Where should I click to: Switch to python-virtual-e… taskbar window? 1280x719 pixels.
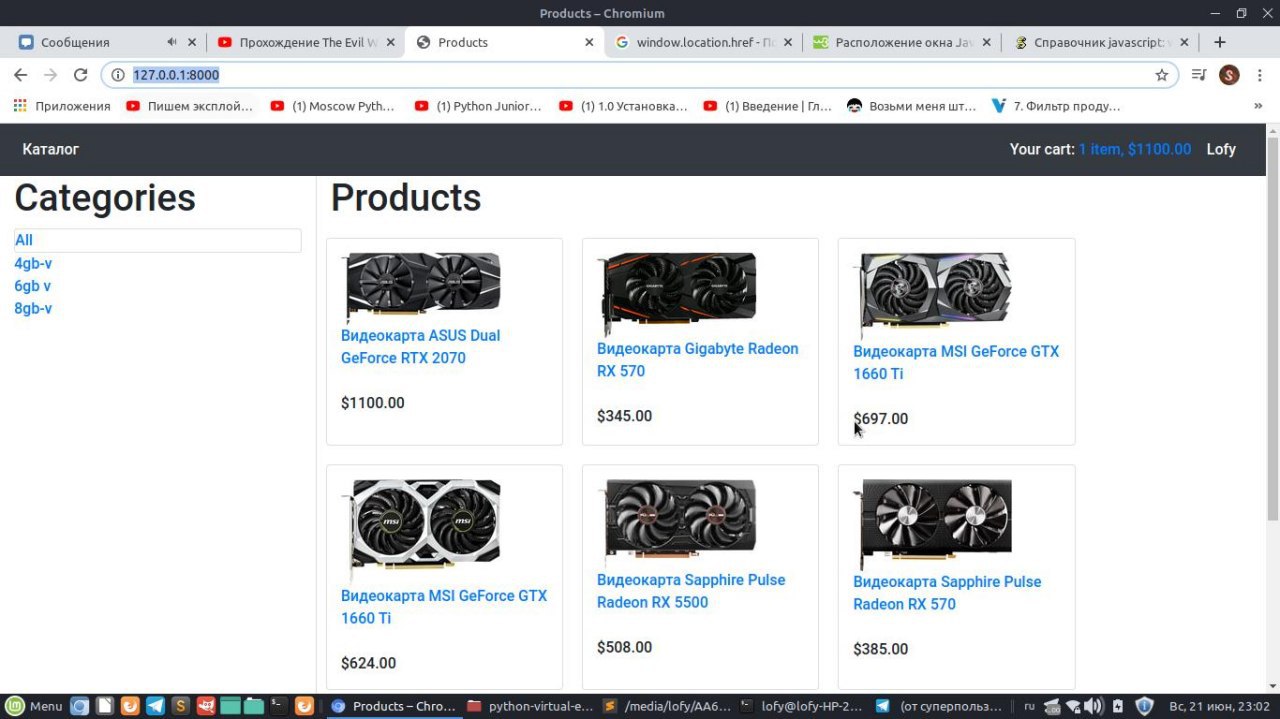530,706
